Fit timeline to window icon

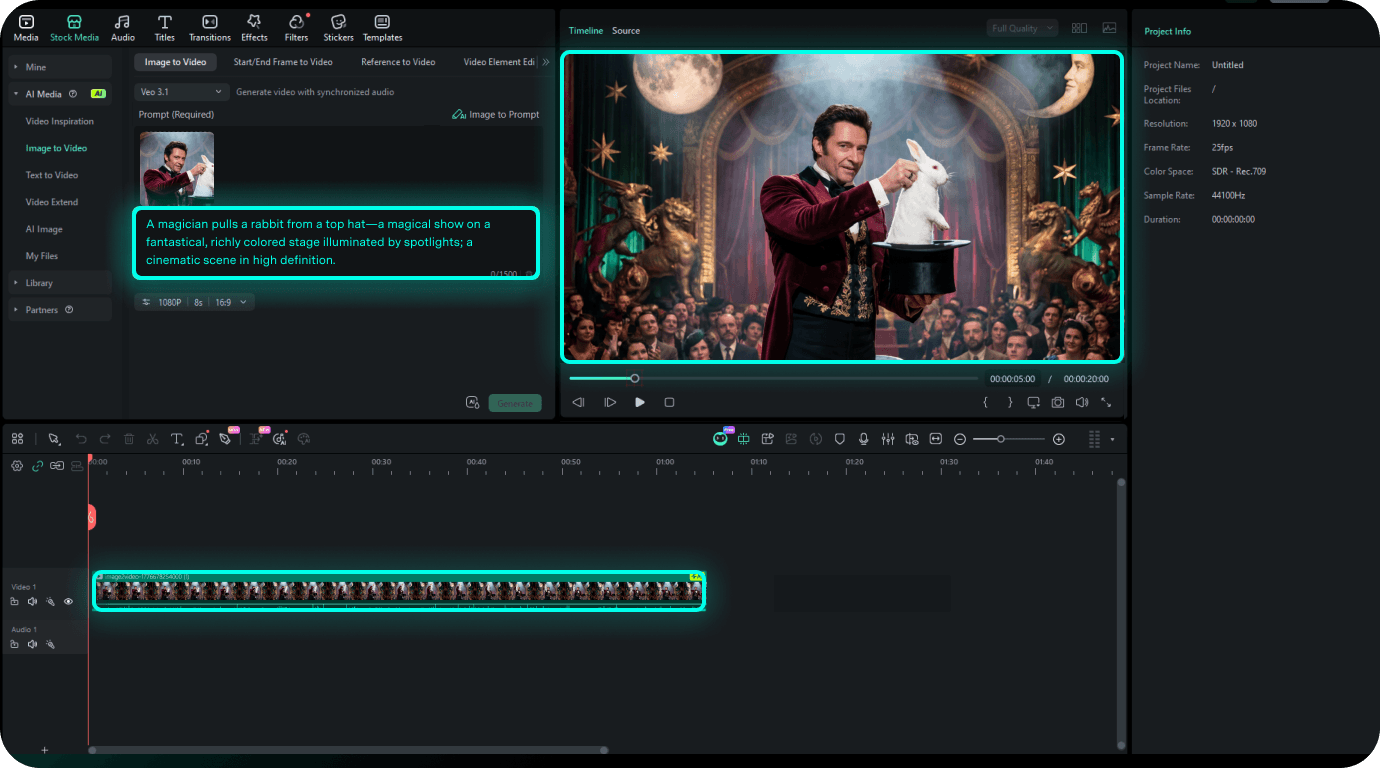click(x=936, y=439)
